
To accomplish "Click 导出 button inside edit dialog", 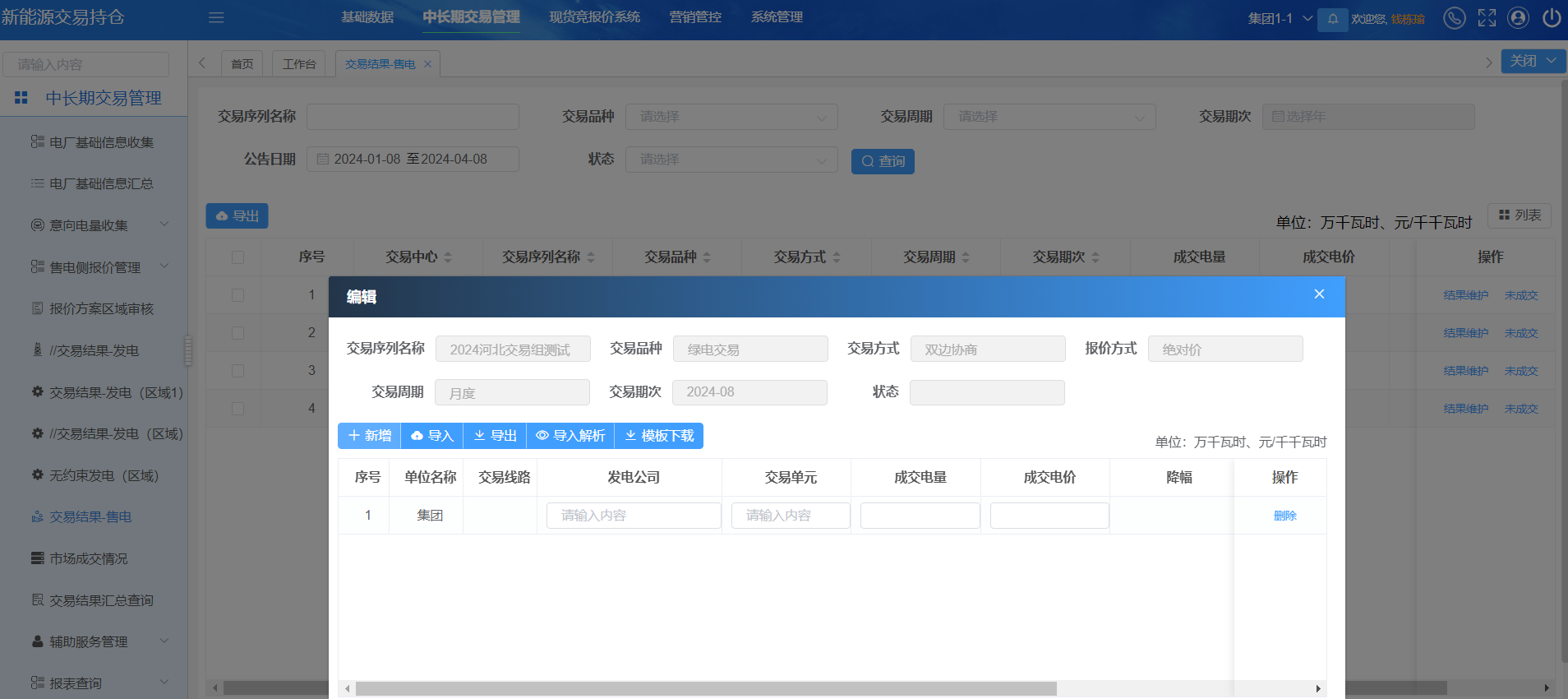I will 495,436.
